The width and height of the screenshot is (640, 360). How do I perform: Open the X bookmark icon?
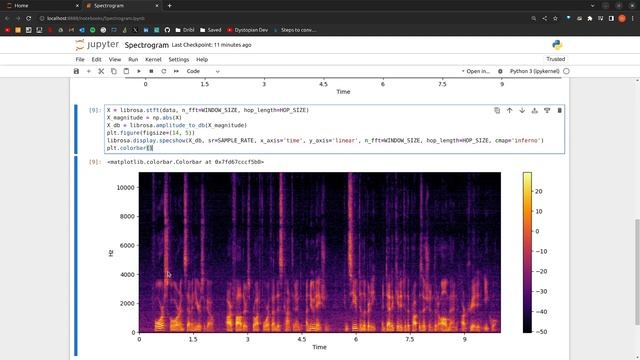(x=135, y=30)
